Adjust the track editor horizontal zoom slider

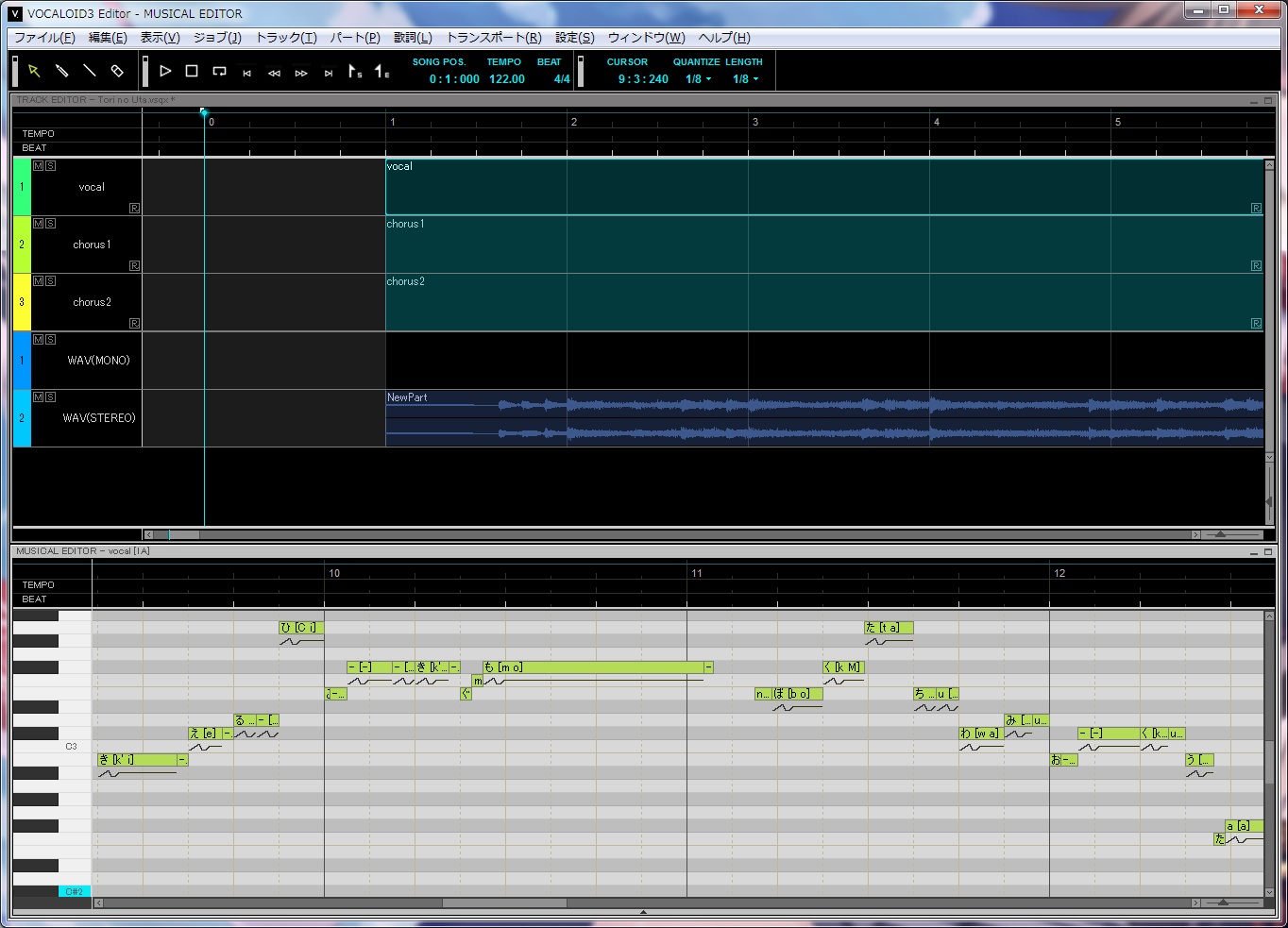(1220, 534)
